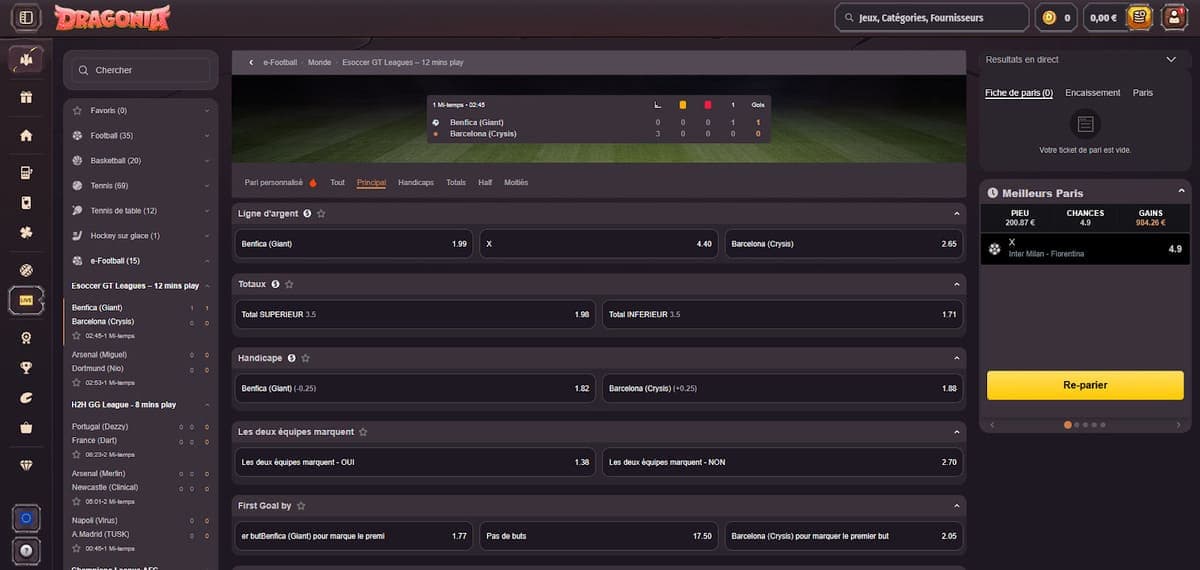The image size is (1200, 570).
Task: Collapse the Totaux market section
Action: coord(957,285)
